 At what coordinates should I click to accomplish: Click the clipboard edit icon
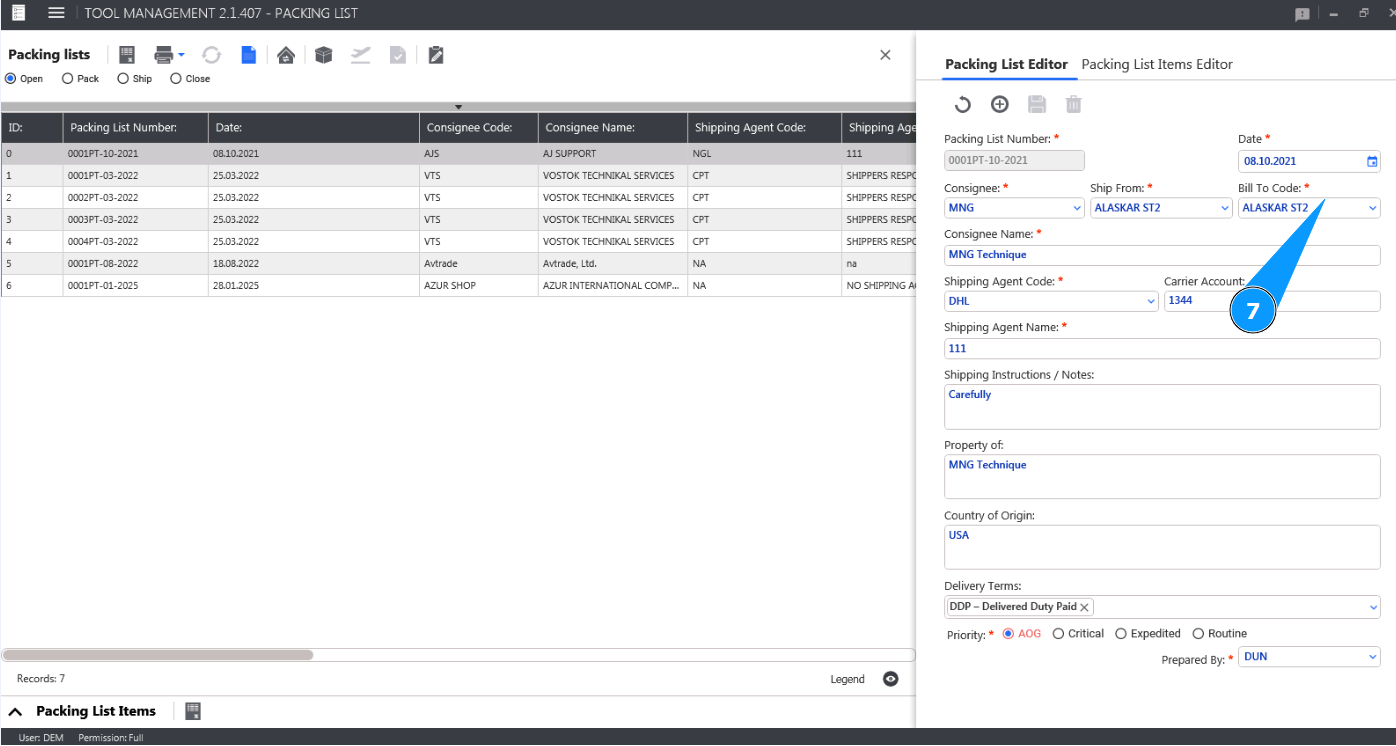[435, 55]
